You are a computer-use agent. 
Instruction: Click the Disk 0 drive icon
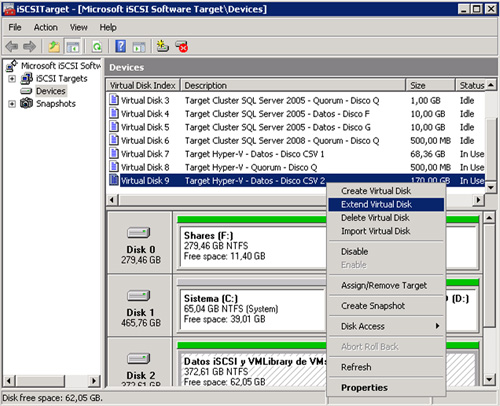139,233
